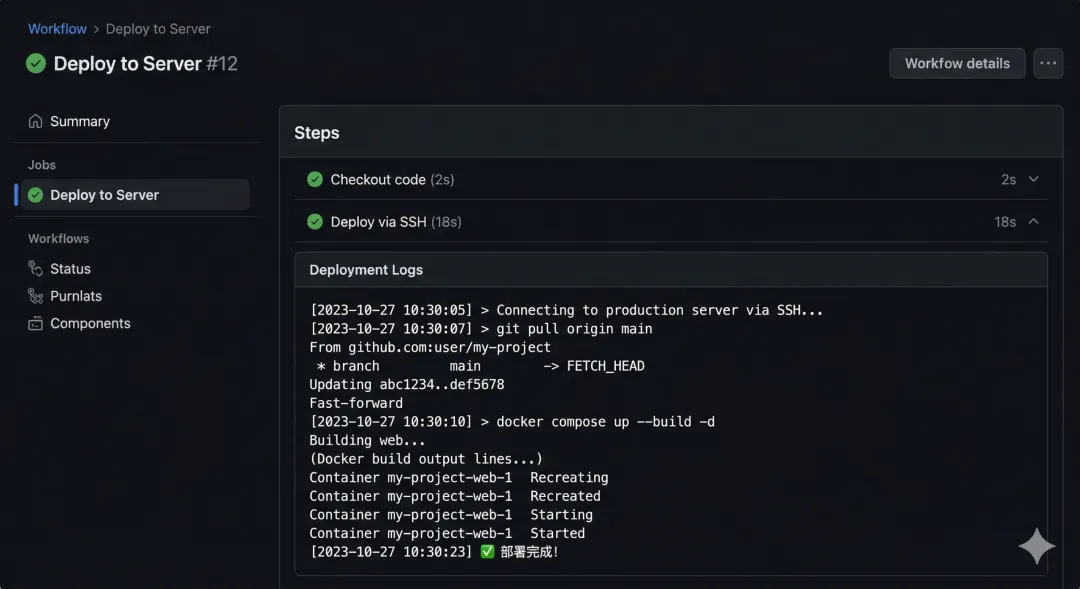The width and height of the screenshot is (1080, 589).
Task: Click the Status workflow icon
Action: click(x=36, y=269)
